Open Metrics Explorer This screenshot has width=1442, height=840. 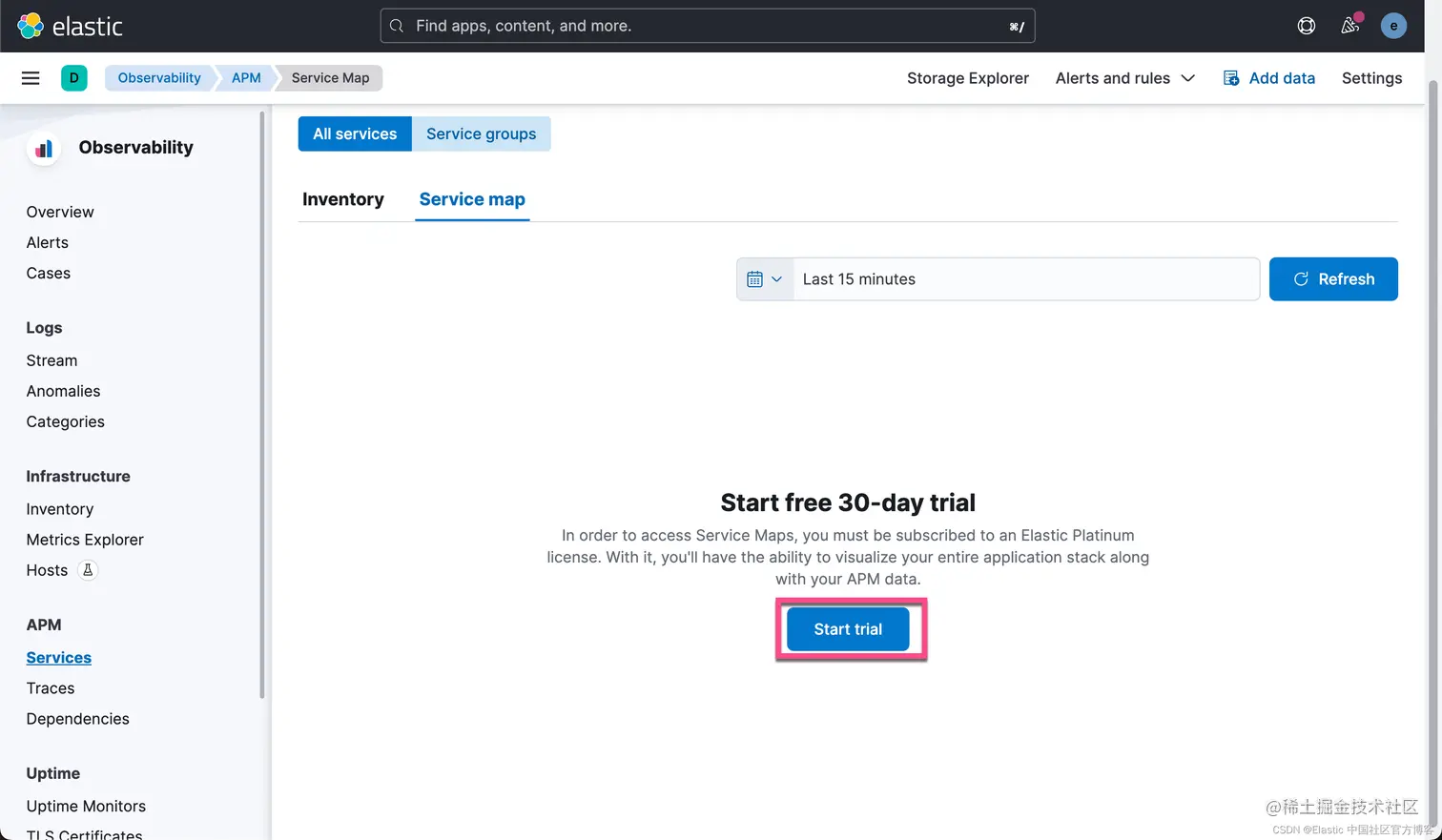click(85, 540)
